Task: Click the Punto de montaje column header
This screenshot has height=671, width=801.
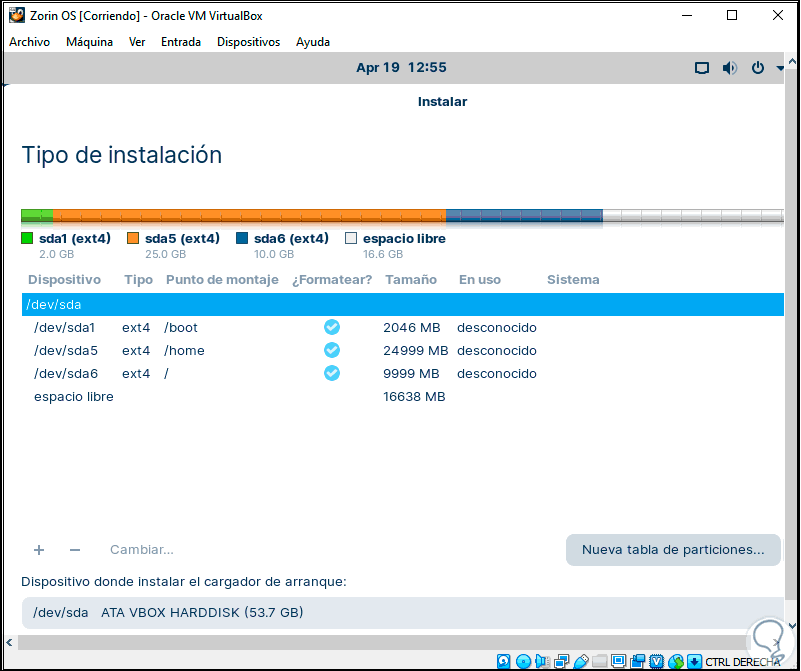Action: (x=222, y=279)
